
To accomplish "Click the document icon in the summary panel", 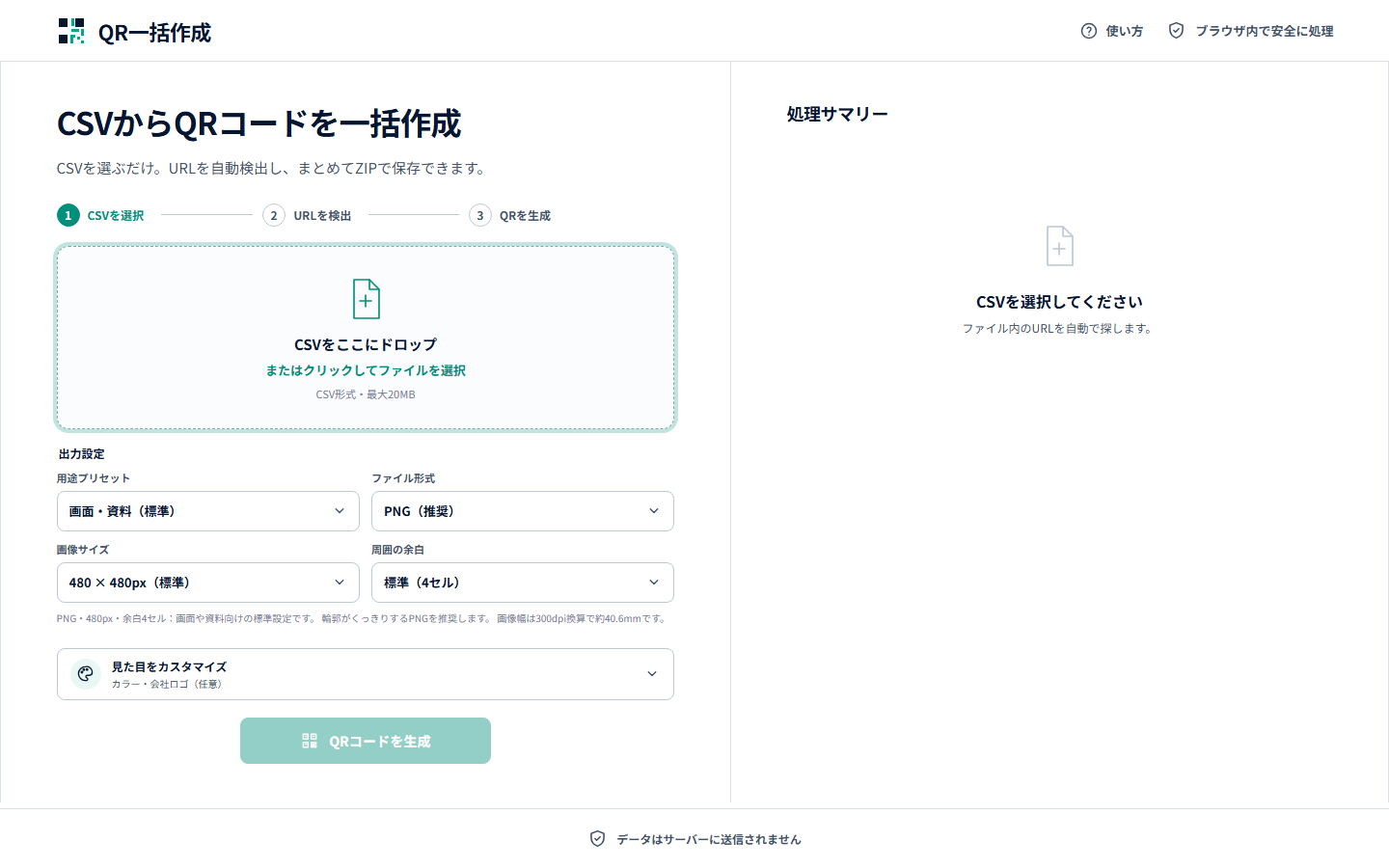I will click(x=1059, y=246).
